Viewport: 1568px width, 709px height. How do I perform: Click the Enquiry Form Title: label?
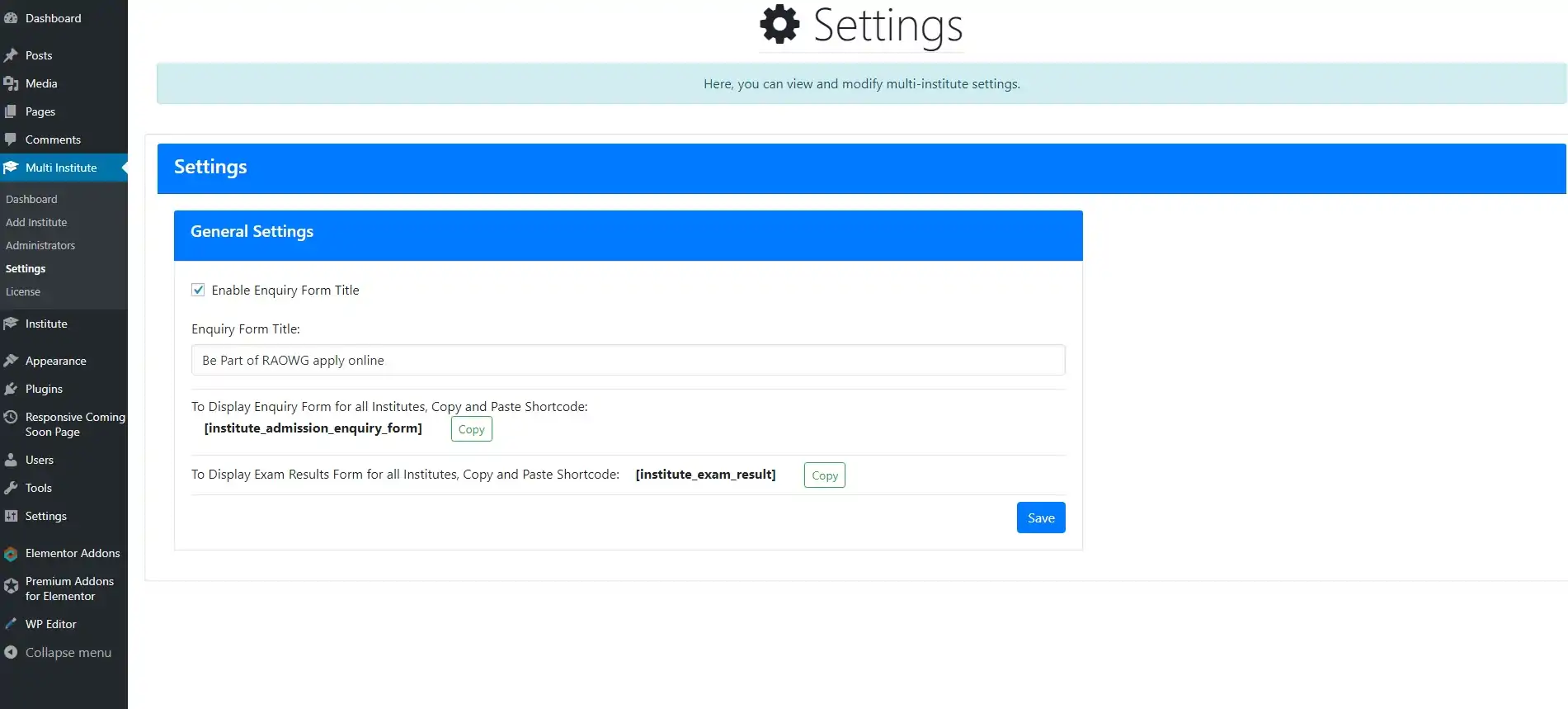pos(246,329)
